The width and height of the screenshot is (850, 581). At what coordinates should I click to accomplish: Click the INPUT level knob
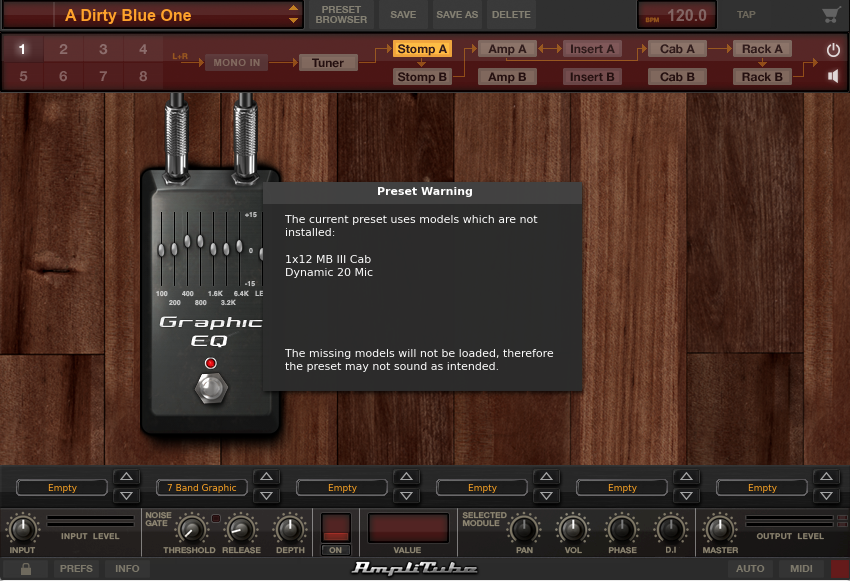click(x=22, y=528)
